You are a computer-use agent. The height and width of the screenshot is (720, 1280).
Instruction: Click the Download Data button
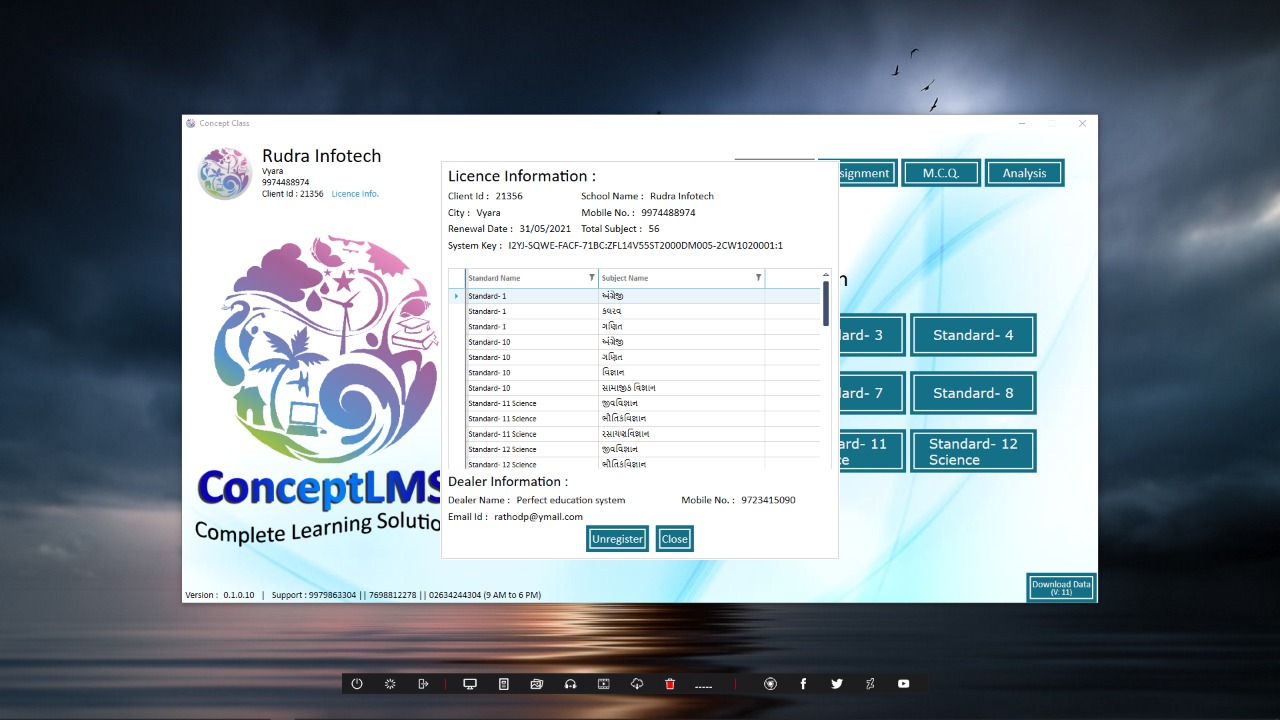pyautogui.click(x=1061, y=588)
